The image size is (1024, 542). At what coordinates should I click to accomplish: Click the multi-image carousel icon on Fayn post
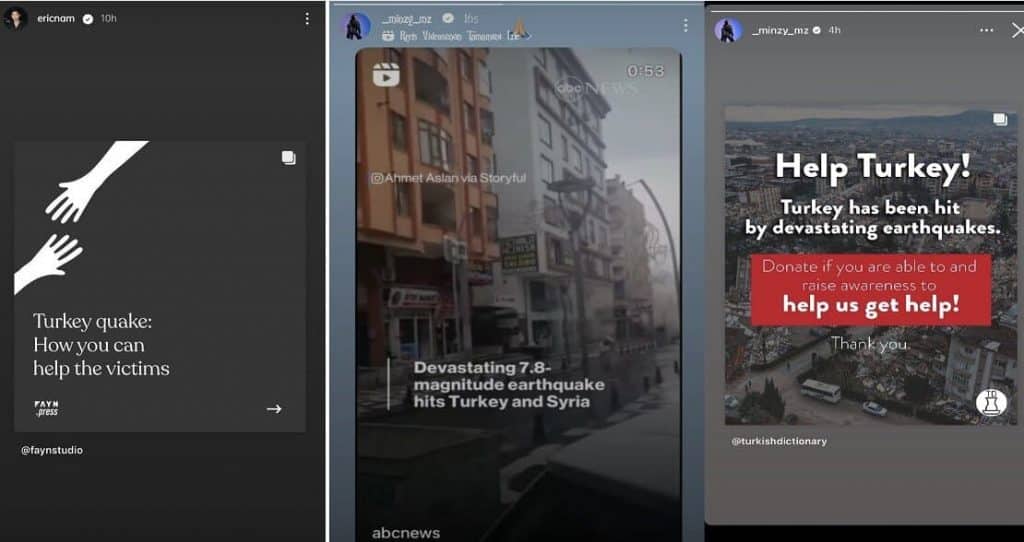point(288,157)
